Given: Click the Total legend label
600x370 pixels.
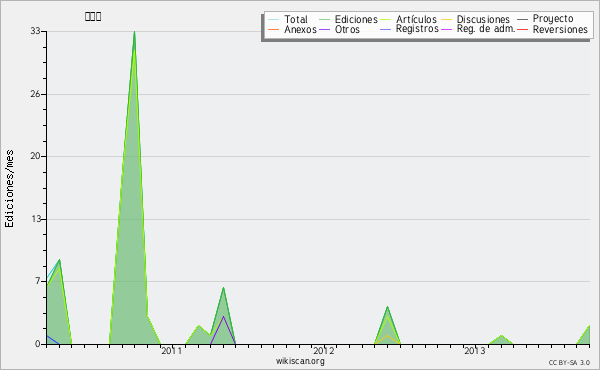Looking at the screenshot, I should [x=296, y=19].
